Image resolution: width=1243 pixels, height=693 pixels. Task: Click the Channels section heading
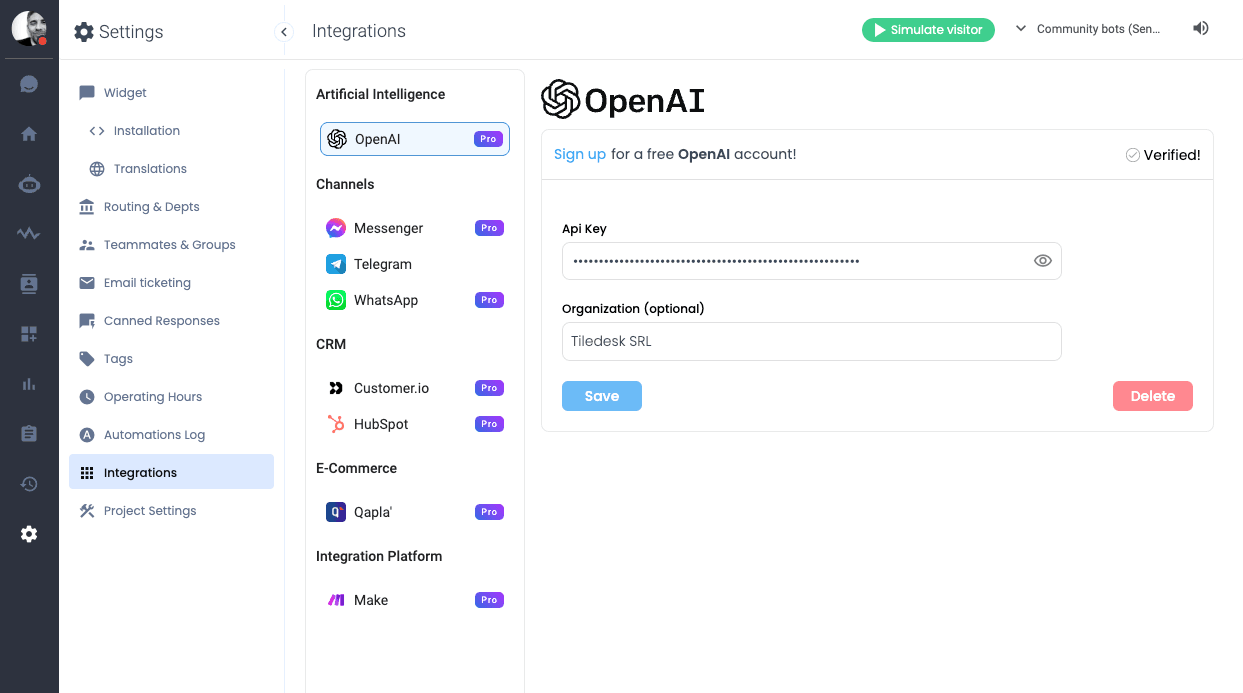click(x=345, y=184)
